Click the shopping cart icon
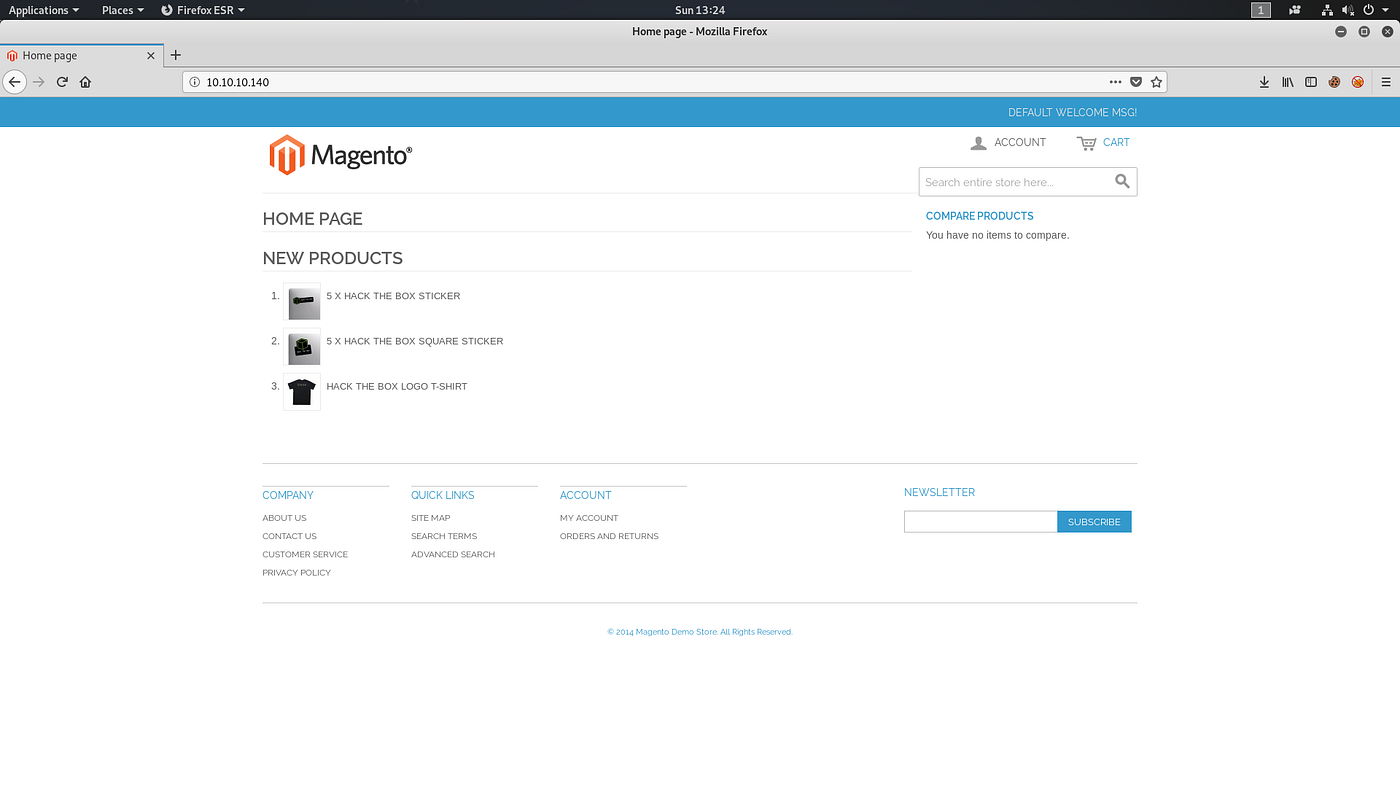Screen dimensions: 1400x788 (1086, 143)
